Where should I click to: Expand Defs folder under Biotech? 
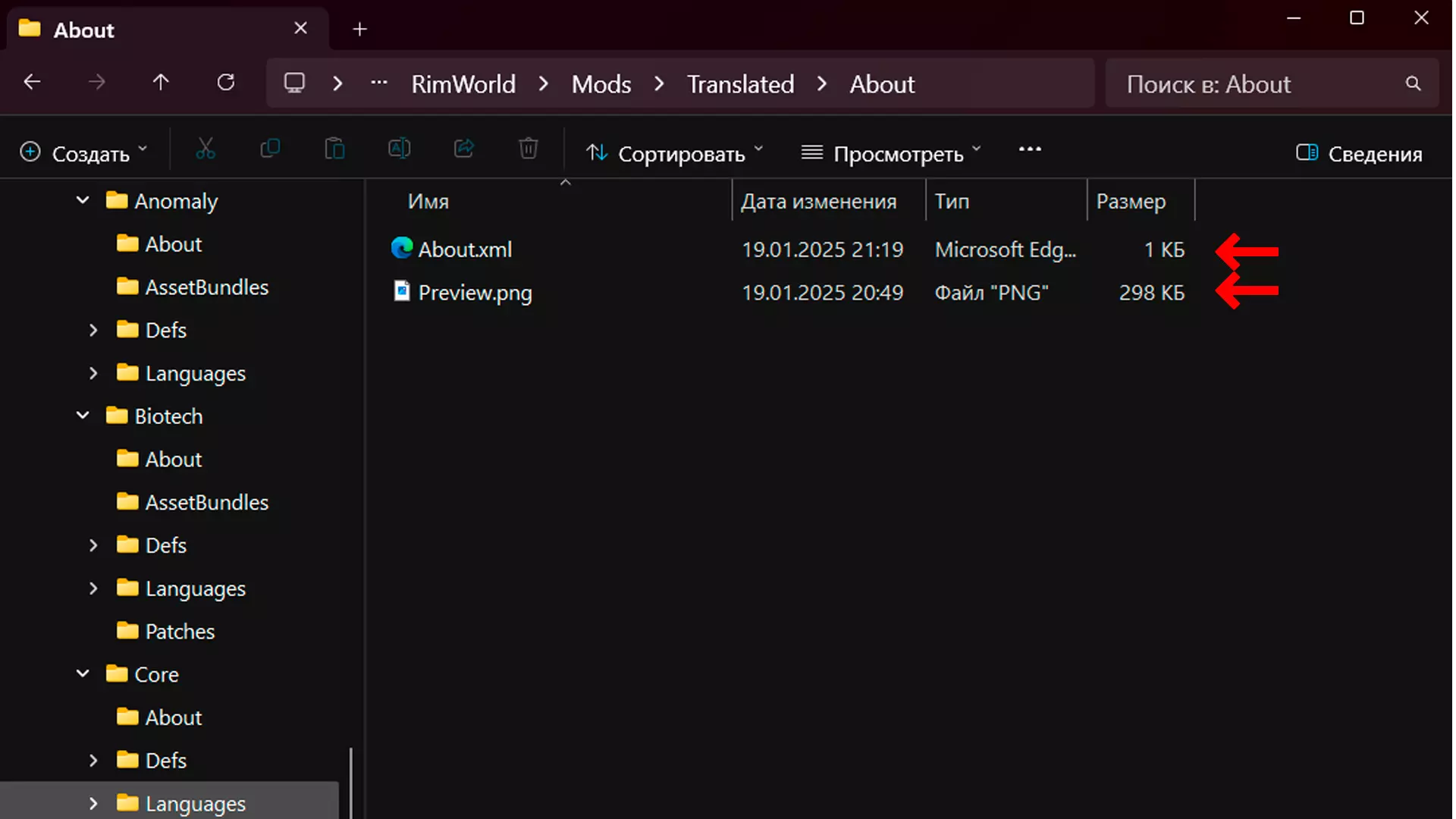(x=93, y=545)
